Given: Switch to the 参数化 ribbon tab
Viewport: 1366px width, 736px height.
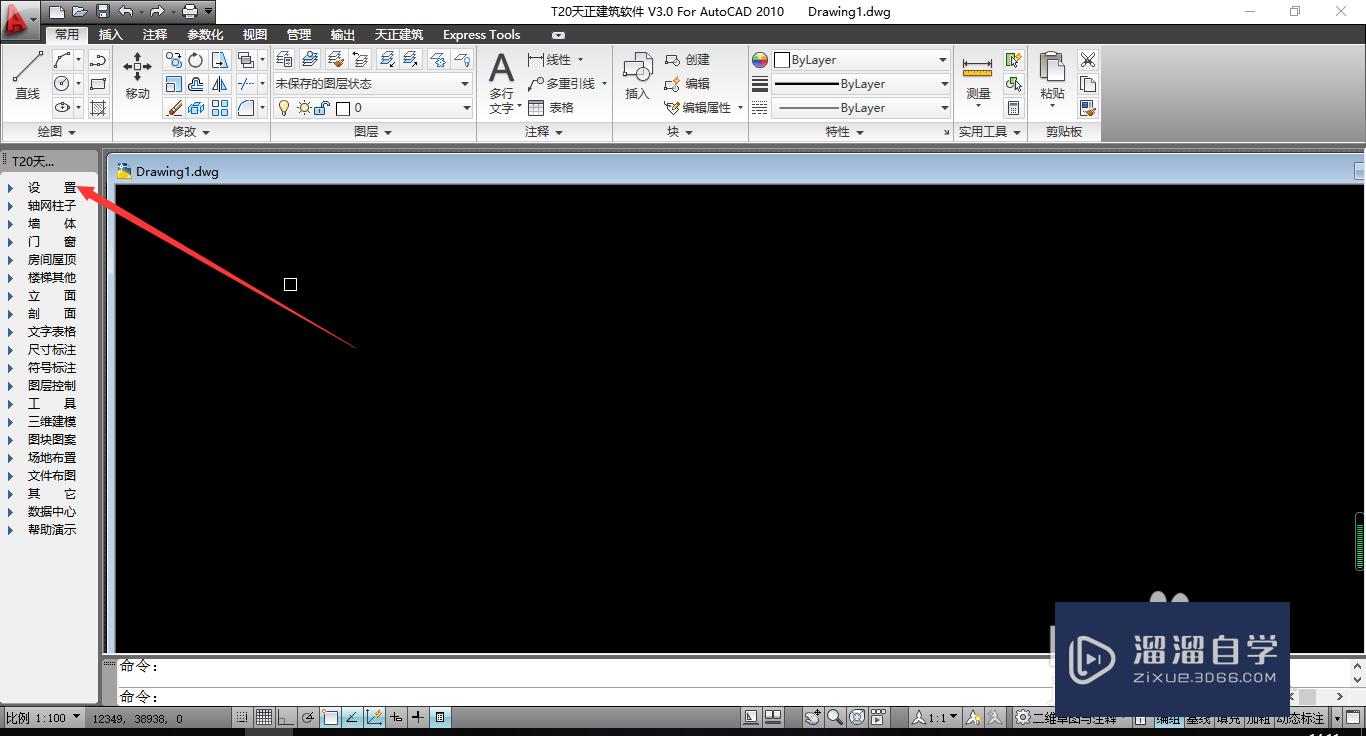Looking at the screenshot, I should pyautogui.click(x=205, y=35).
